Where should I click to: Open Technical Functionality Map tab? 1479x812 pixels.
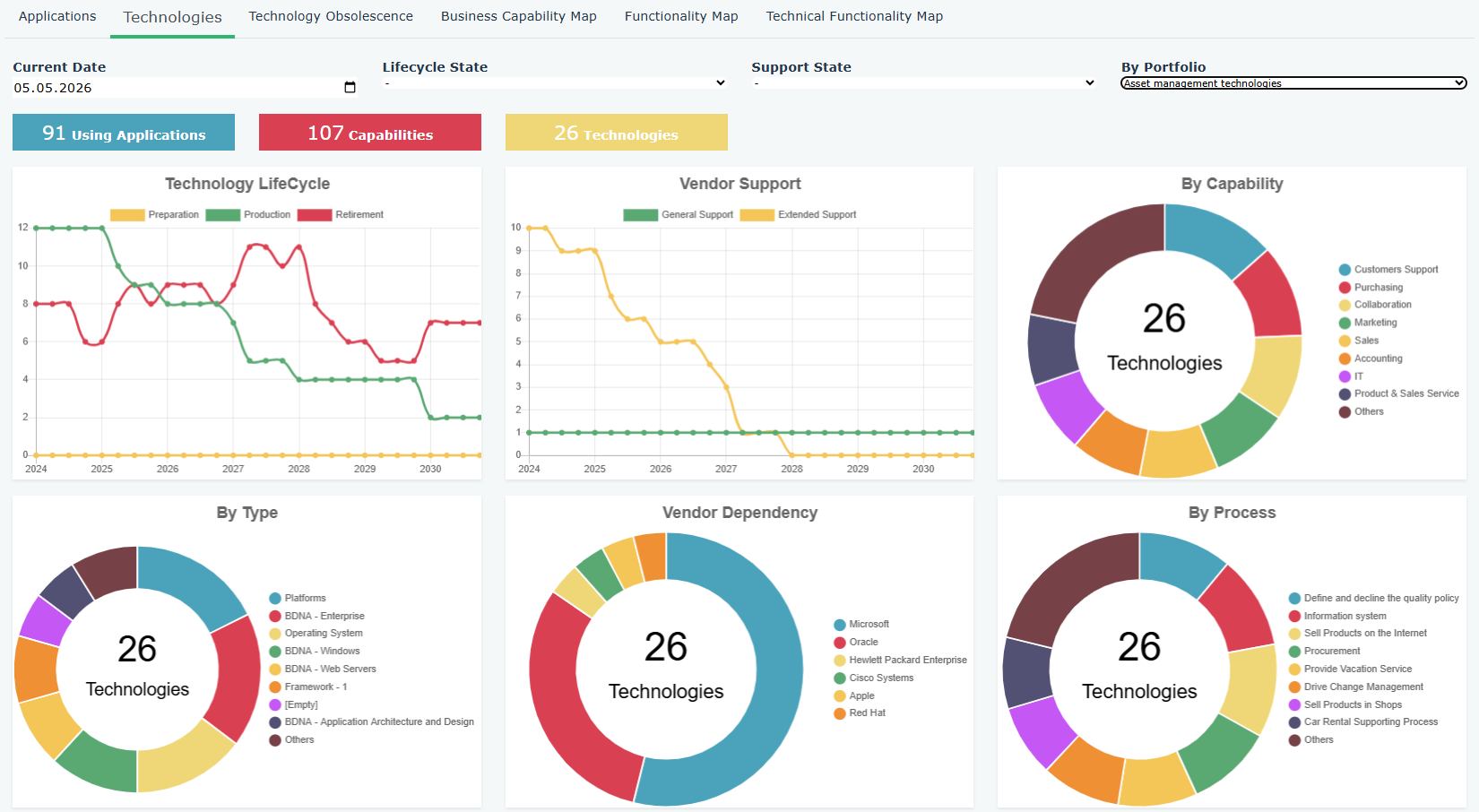click(x=854, y=16)
